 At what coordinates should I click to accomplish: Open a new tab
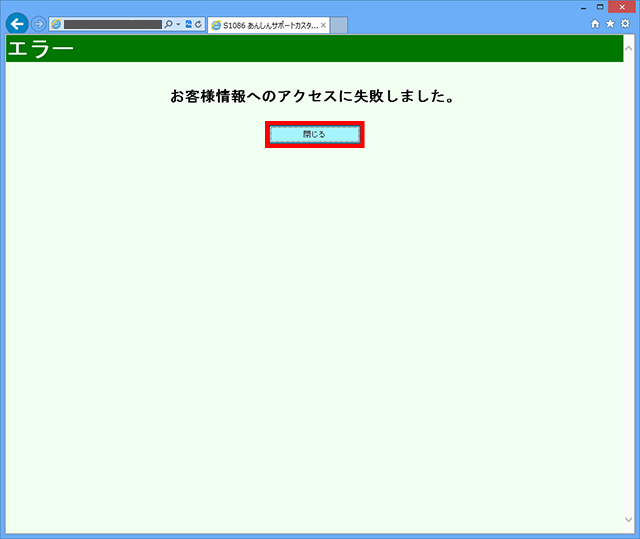coord(339,25)
